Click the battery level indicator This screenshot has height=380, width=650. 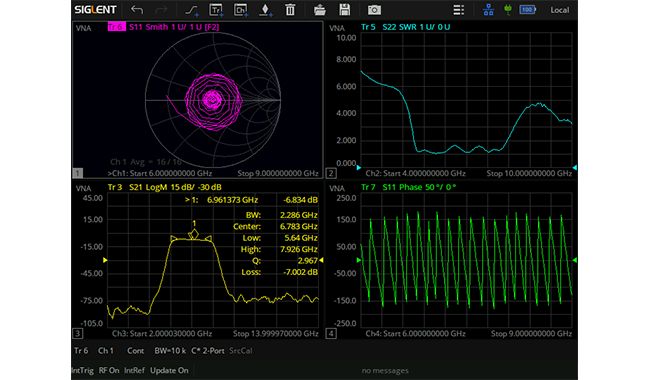pos(527,10)
